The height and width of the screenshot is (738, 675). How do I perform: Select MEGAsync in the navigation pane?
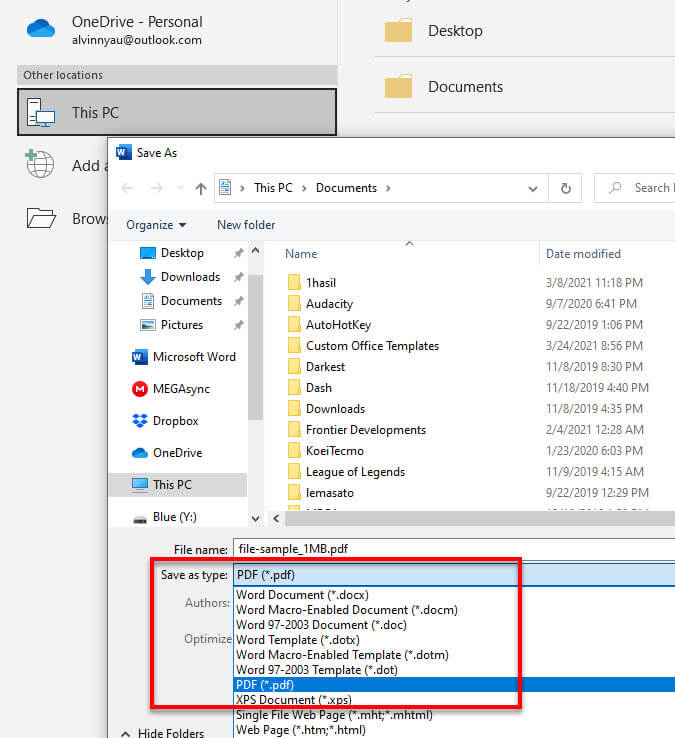(x=171, y=389)
